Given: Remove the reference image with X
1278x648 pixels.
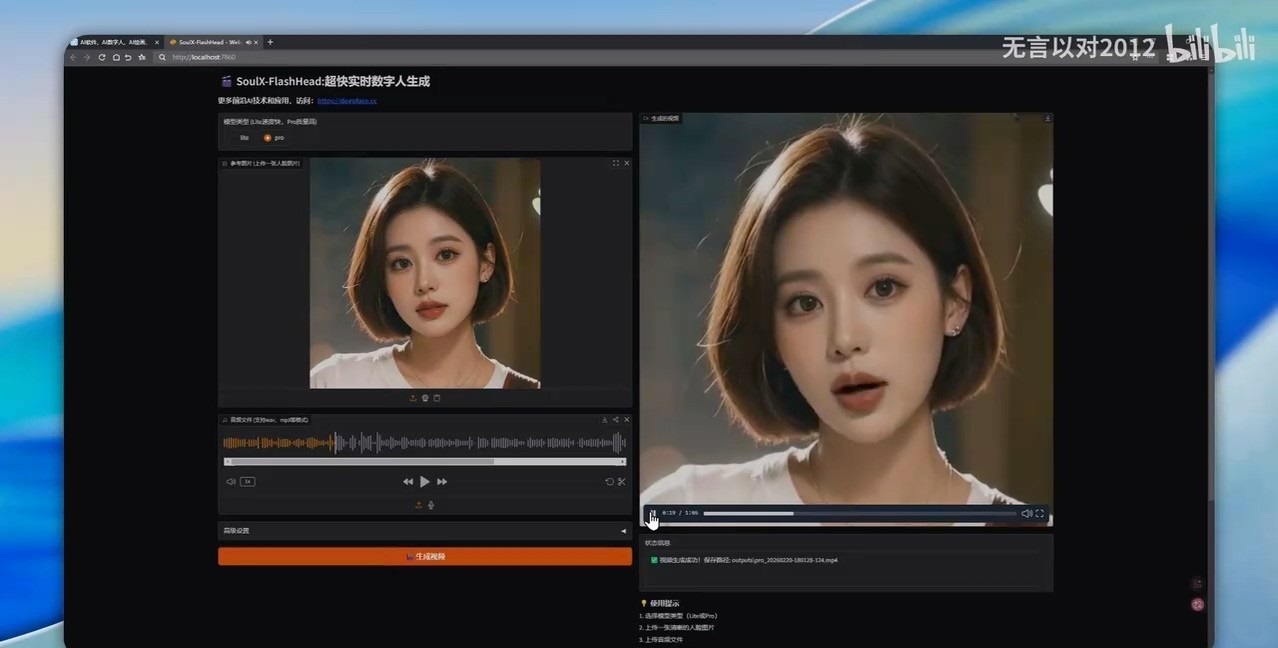Looking at the screenshot, I should pyautogui.click(x=627, y=162).
